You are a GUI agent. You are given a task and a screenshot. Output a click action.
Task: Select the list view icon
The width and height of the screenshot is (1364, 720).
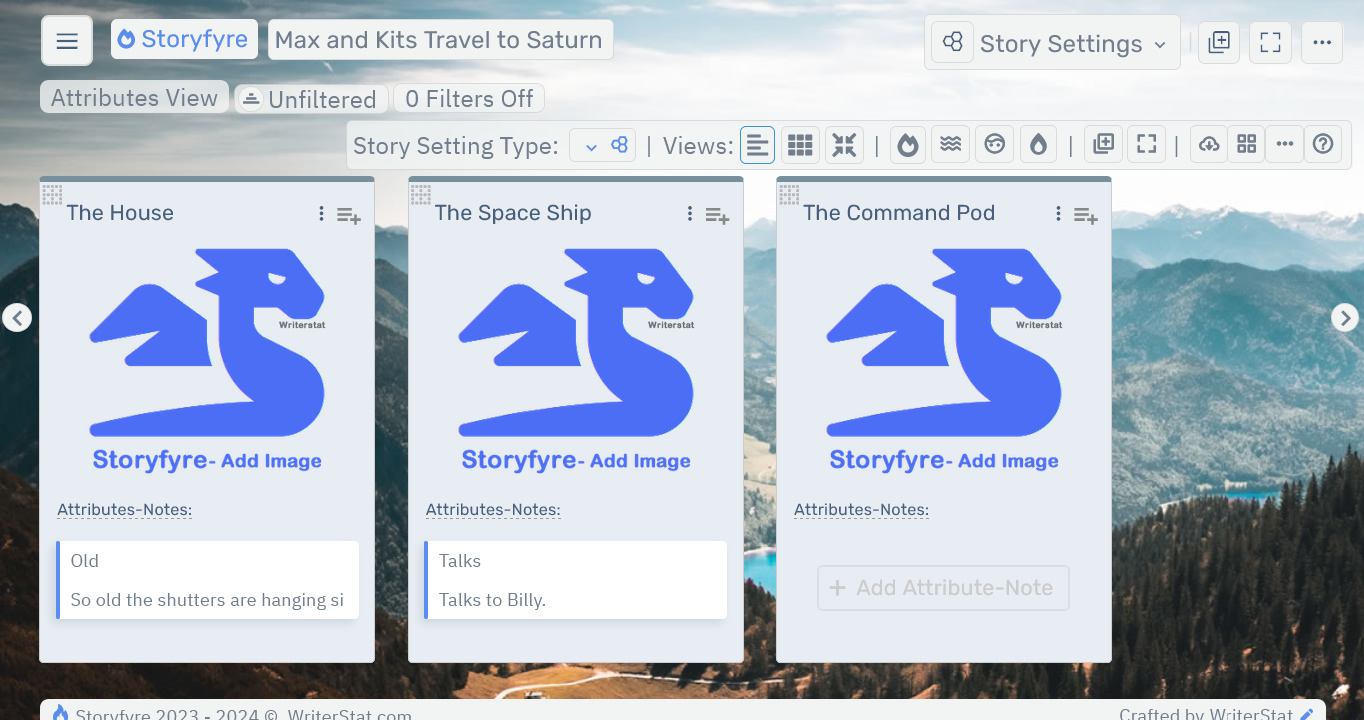pos(757,144)
